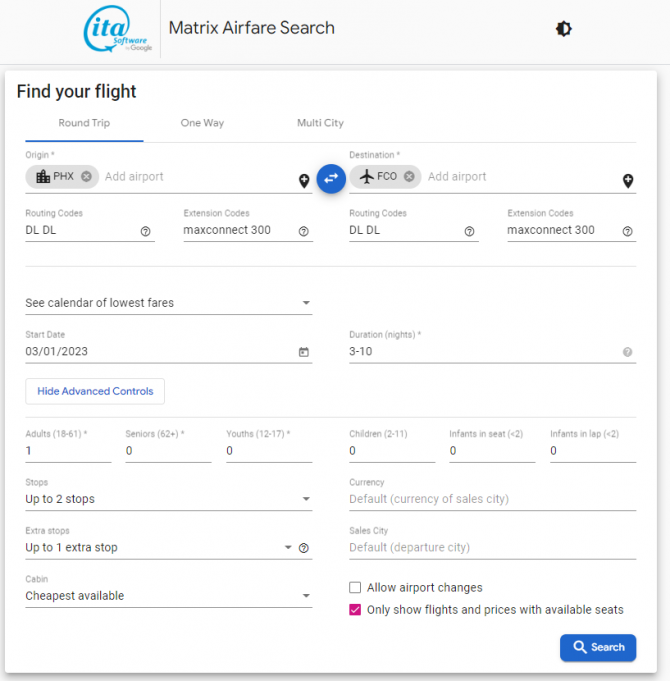Open help for origin Extension Codes
This screenshot has height=681, width=670.
pyautogui.click(x=304, y=231)
